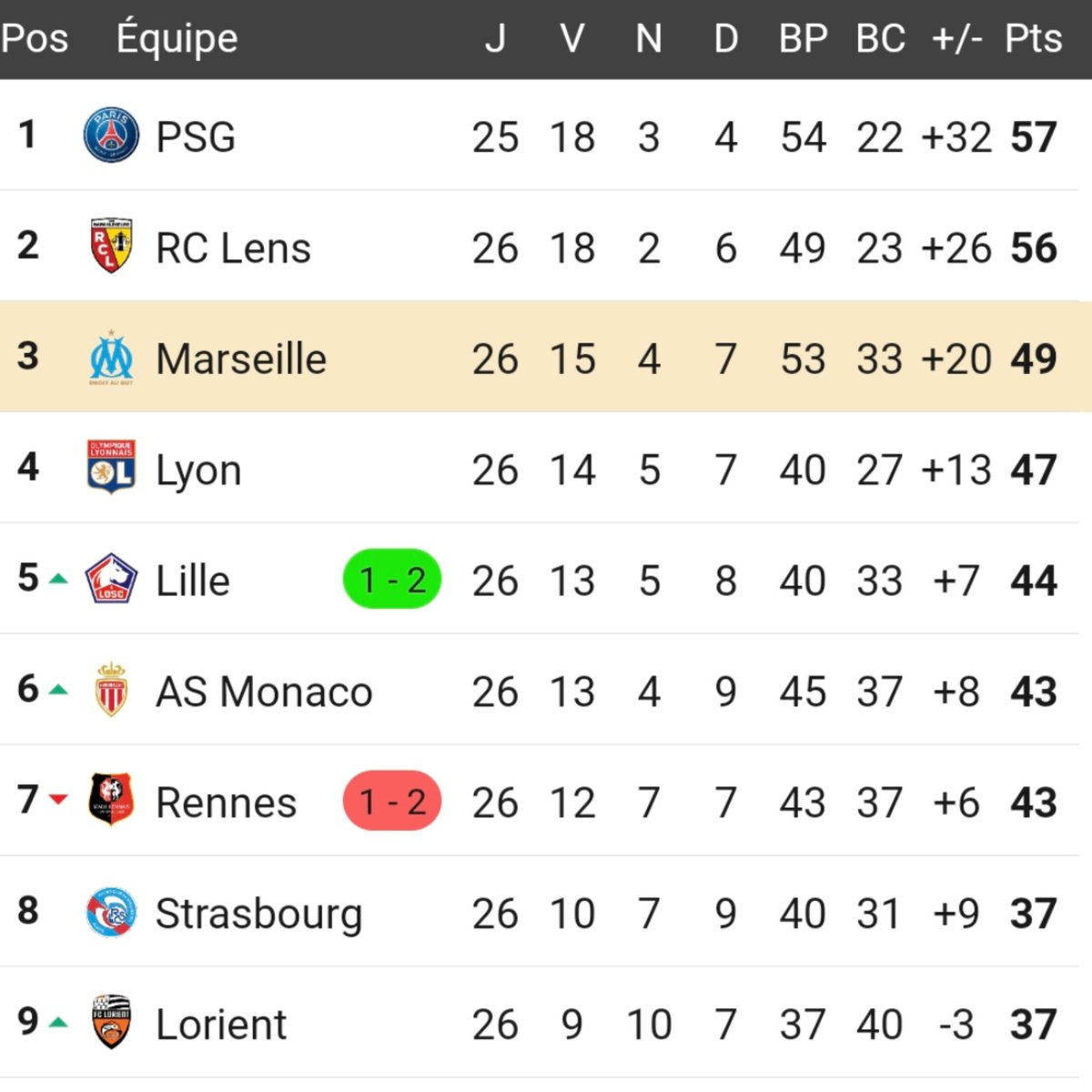Sort table by Pts column header
This screenshot has height=1092, width=1092.
(1034, 38)
